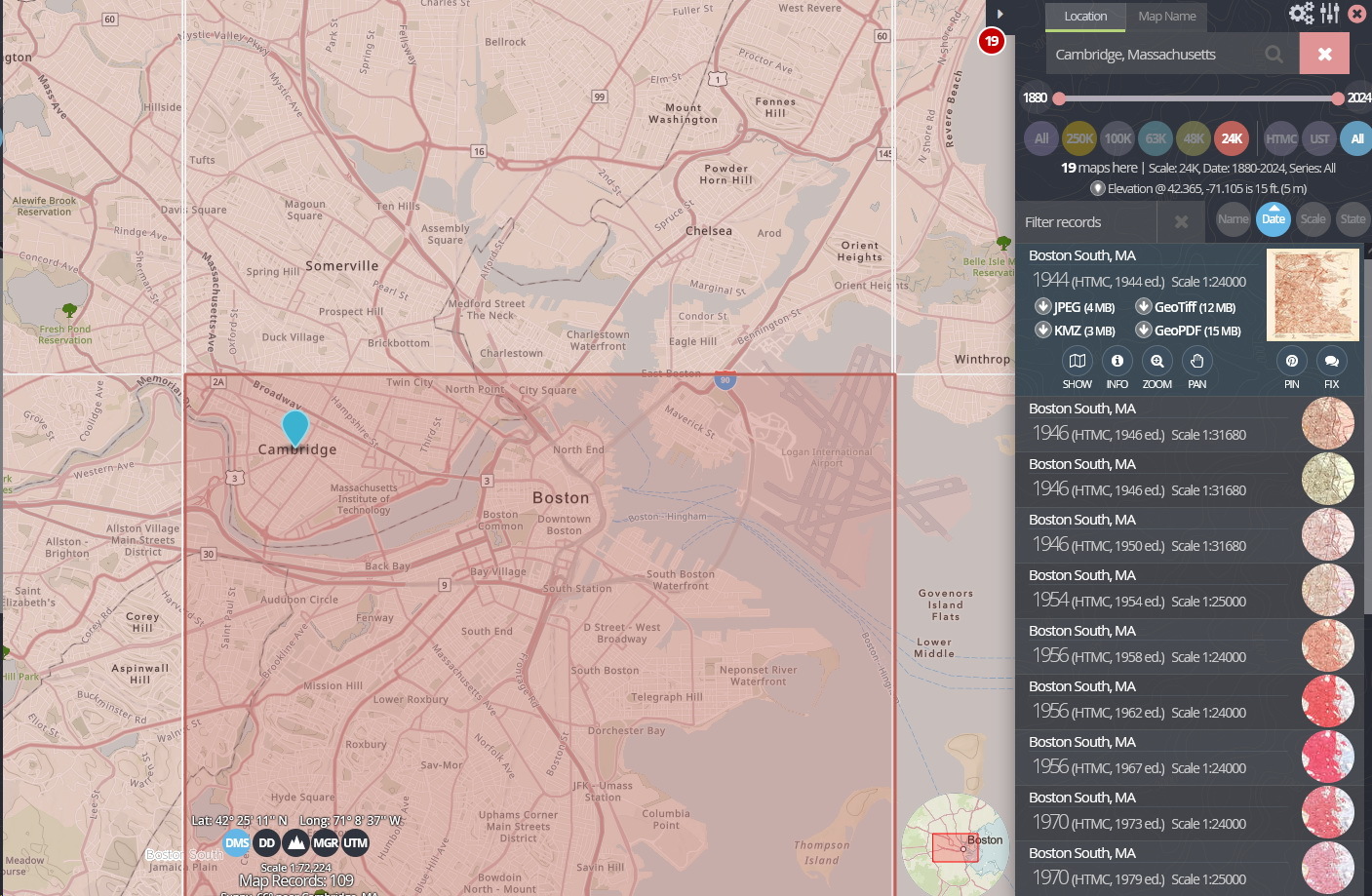This screenshot has height=896, width=1372.
Task: Select the Location tab
Action: click(x=1085, y=17)
